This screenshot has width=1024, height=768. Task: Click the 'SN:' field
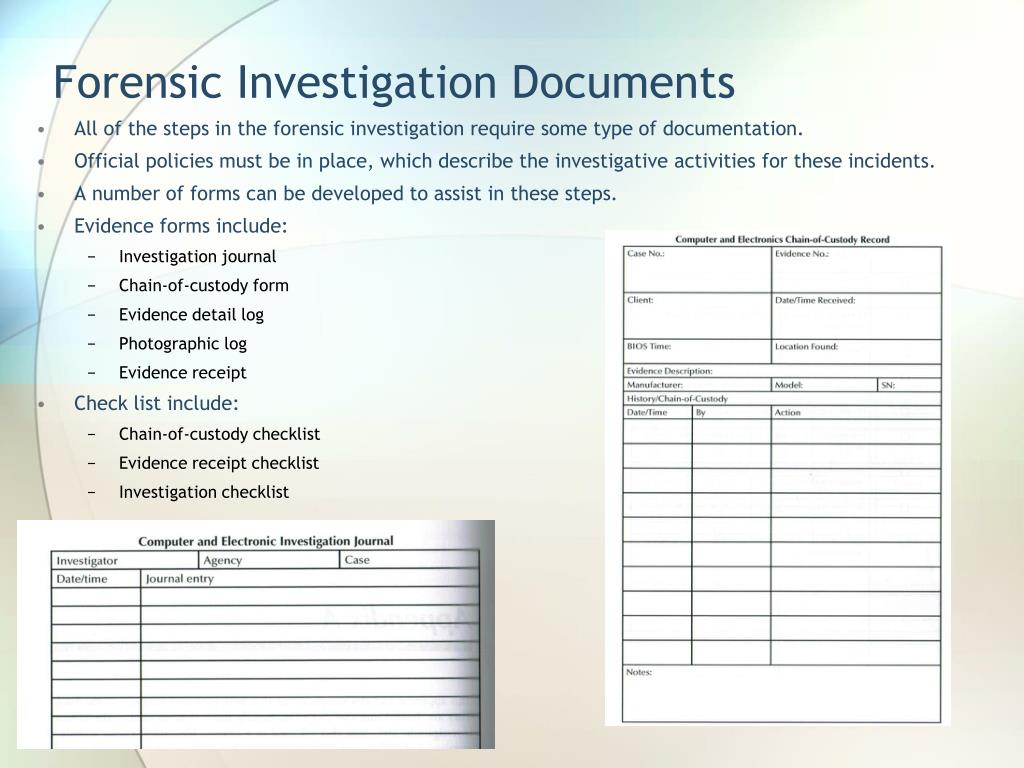click(x=910, y=385)
